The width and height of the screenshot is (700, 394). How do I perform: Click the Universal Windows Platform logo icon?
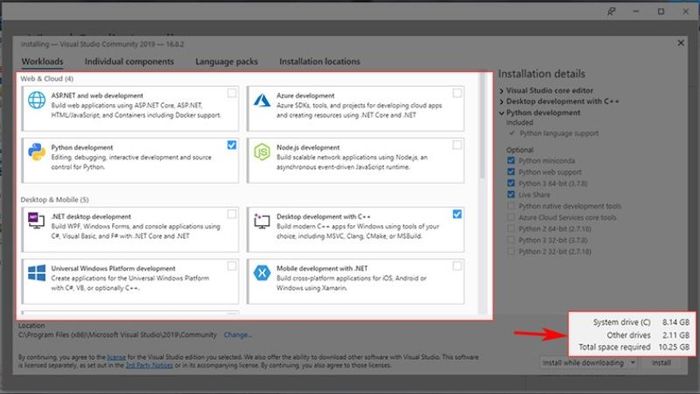[x=37, y=273]
